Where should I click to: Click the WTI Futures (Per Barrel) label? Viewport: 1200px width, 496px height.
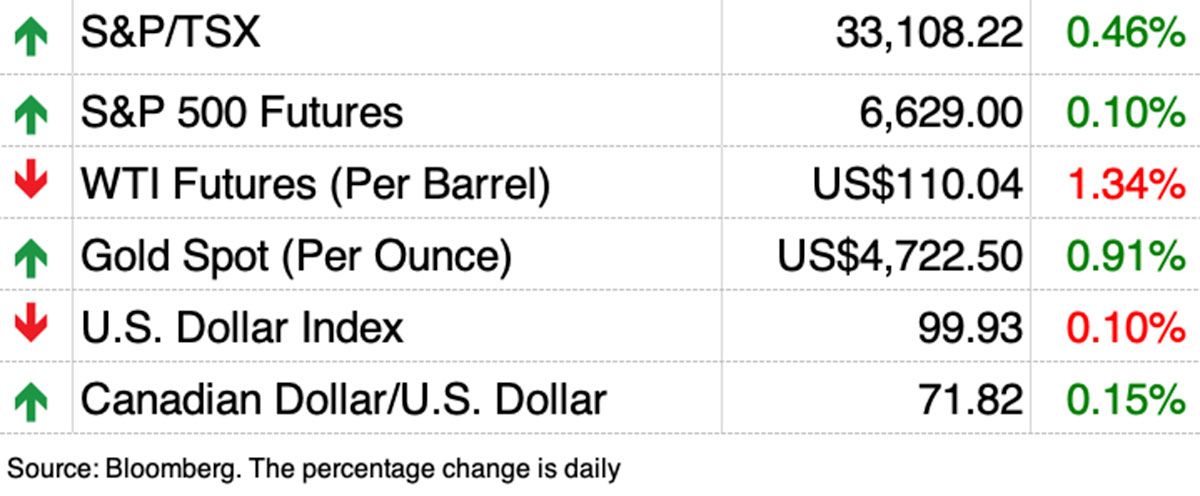(x=315, y=185)
